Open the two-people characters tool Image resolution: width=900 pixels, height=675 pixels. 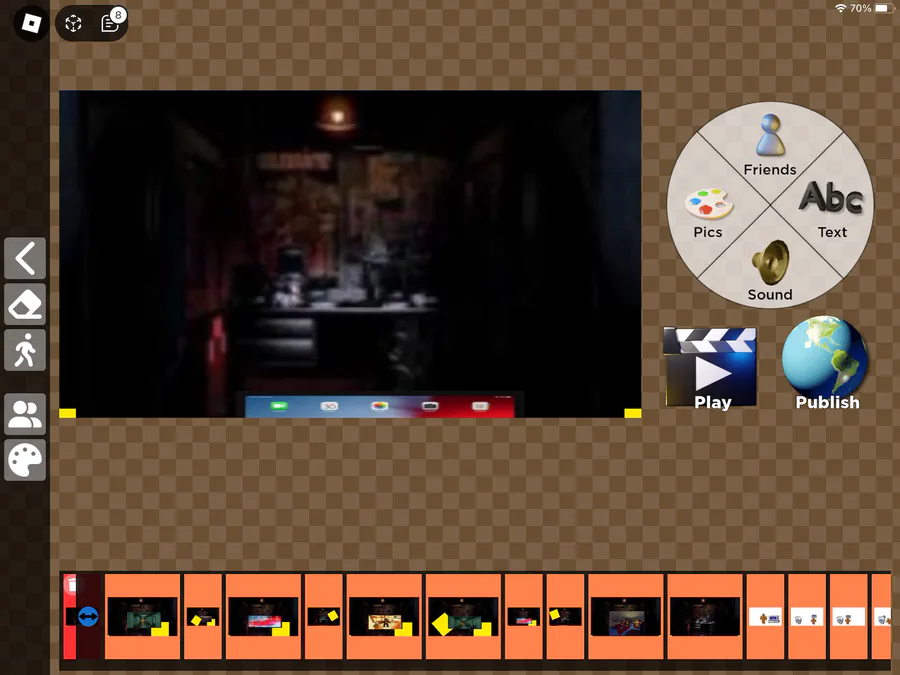[25, 414]
